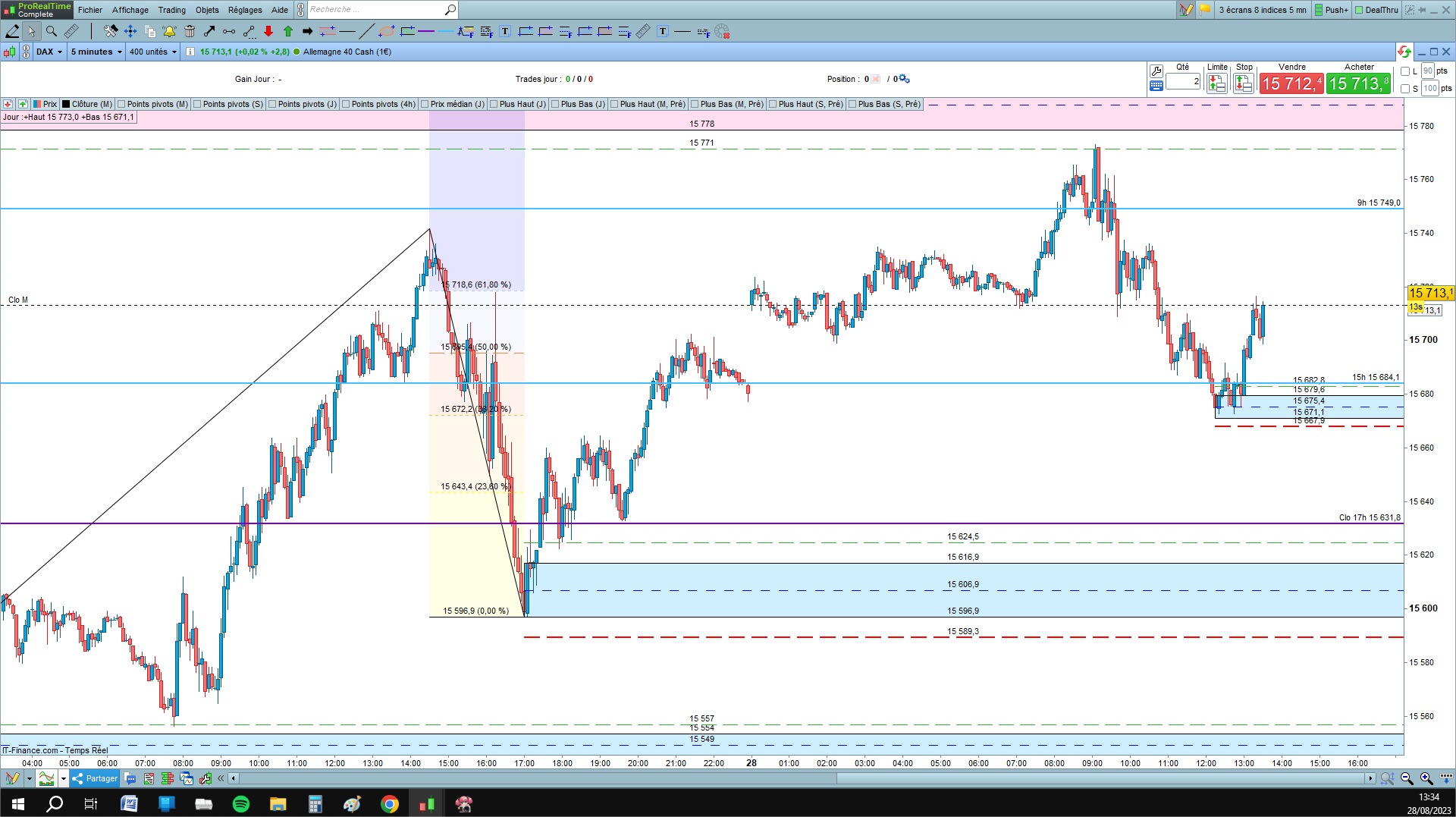Click the alert bell icon
This screenshot has height=817, width=1456.
point(169,31)
